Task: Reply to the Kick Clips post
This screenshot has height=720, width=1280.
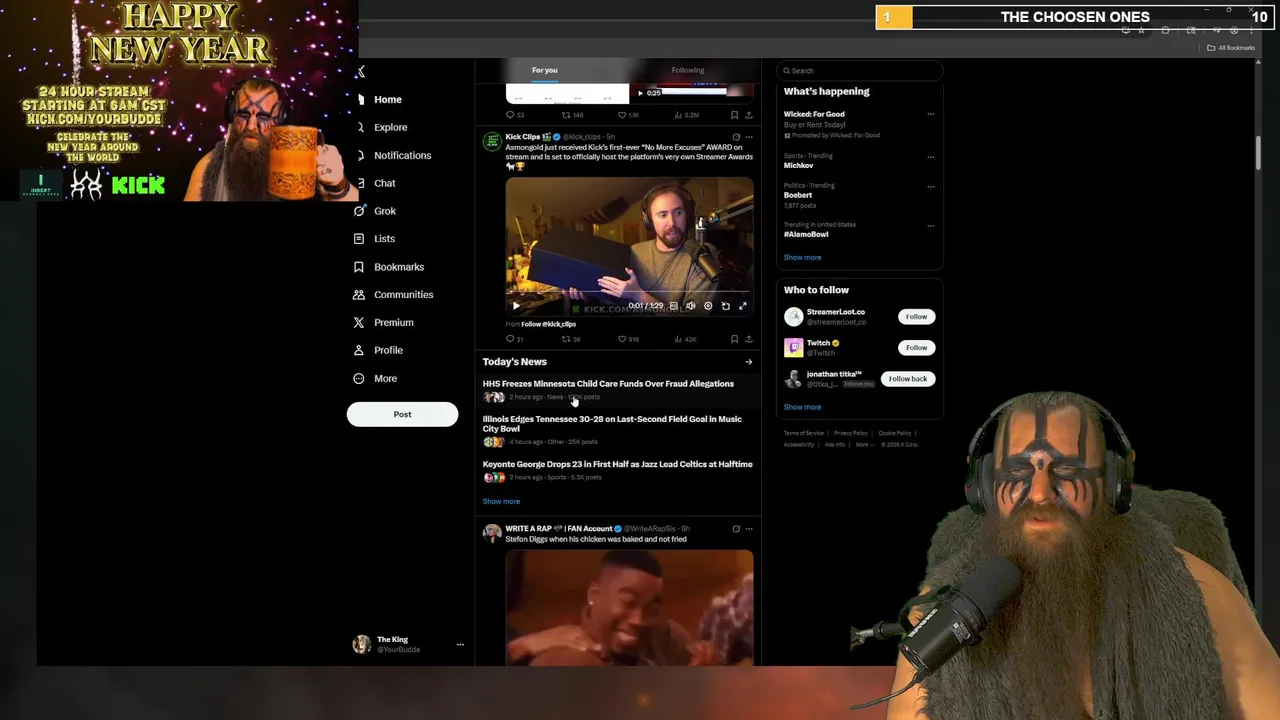Action: 514,339
